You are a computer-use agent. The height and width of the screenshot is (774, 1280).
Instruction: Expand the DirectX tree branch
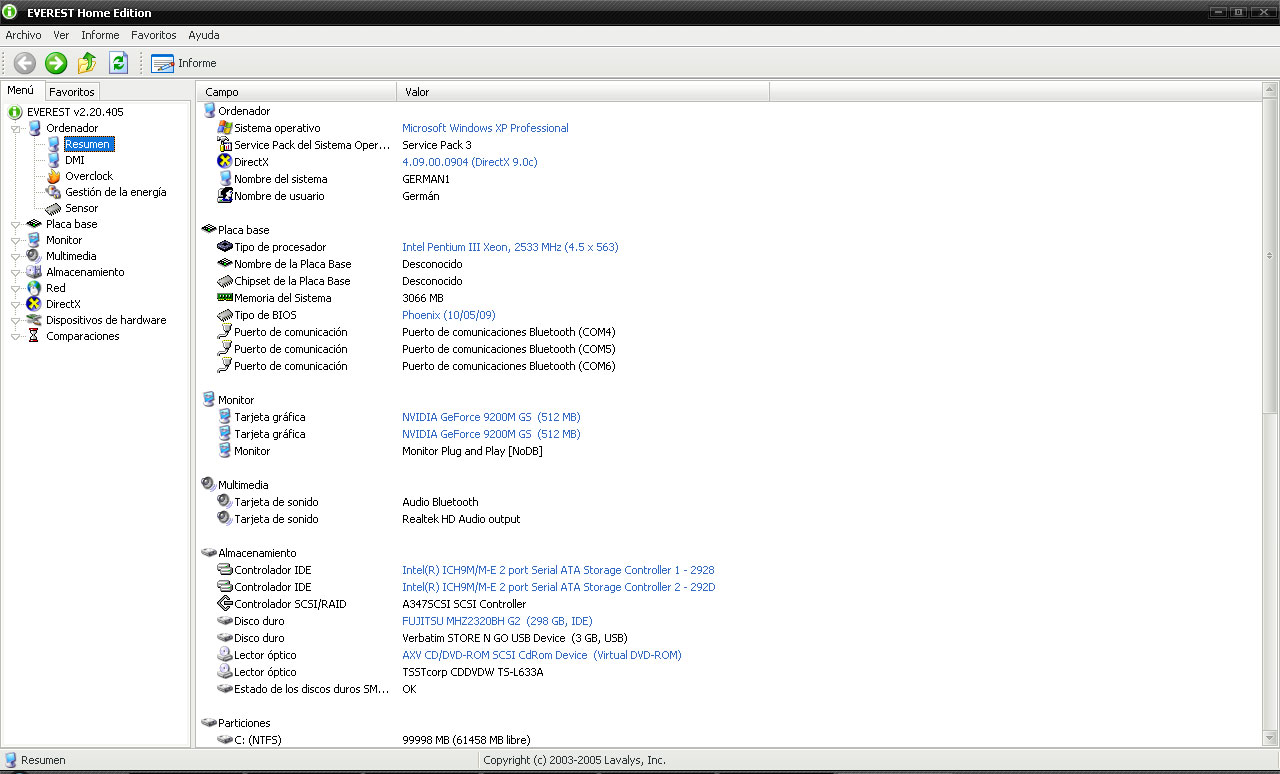coord(16,304)
